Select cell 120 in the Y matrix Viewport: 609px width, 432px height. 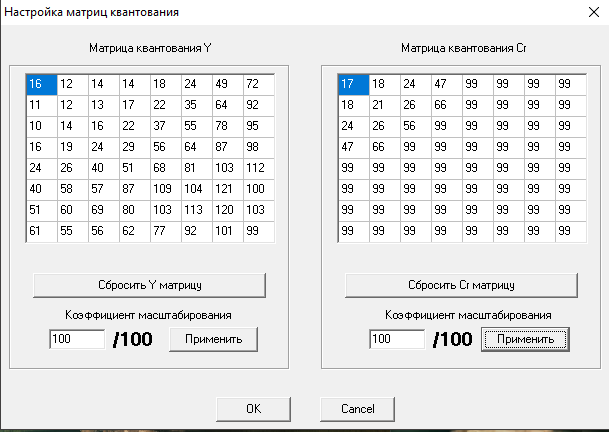228,211
